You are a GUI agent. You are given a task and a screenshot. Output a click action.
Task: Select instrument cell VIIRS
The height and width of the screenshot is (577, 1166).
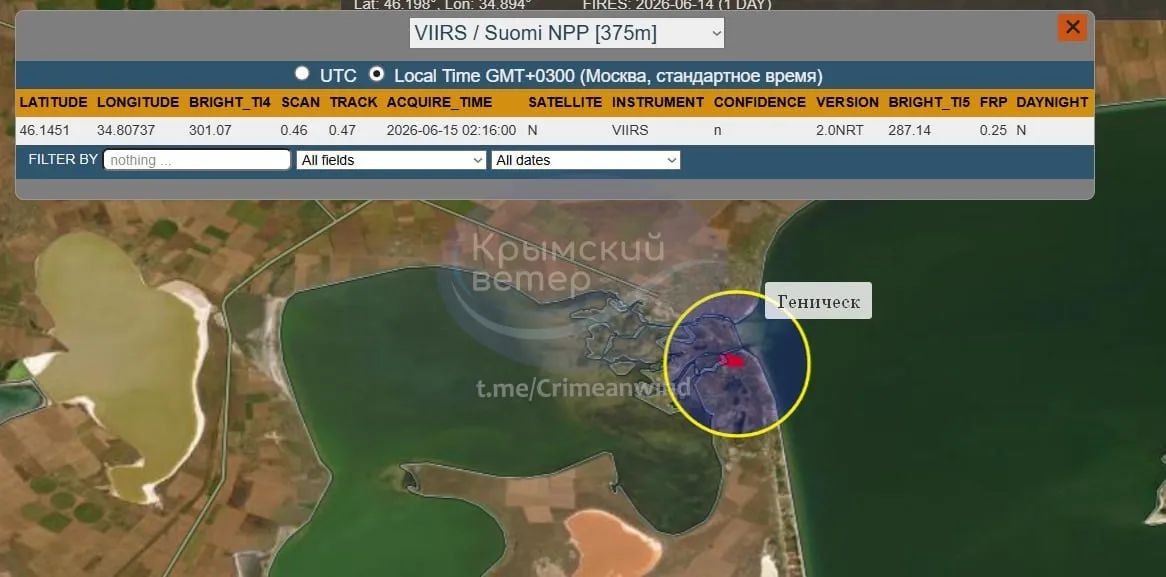(631, 131)
